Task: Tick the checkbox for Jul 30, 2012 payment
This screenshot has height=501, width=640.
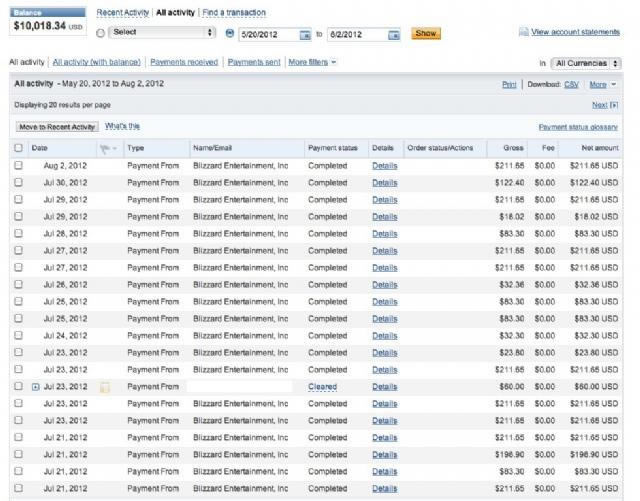Action: pos(18,182)
